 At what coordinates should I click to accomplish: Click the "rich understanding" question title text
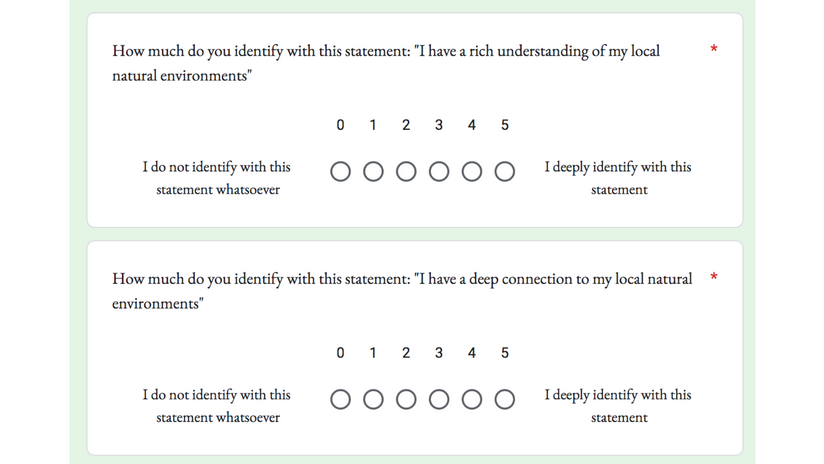(385, 52)
